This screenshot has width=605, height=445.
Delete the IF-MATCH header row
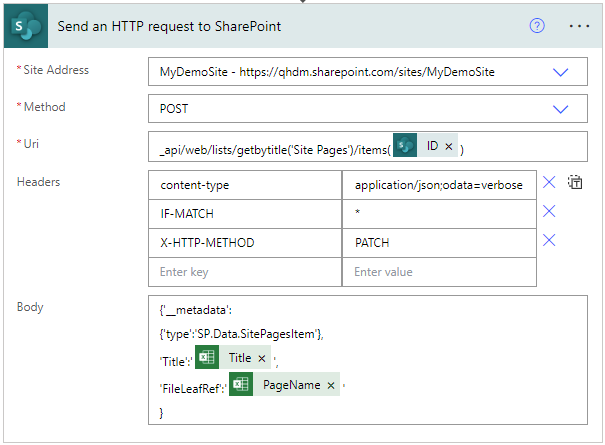click(x=549, y=211)
